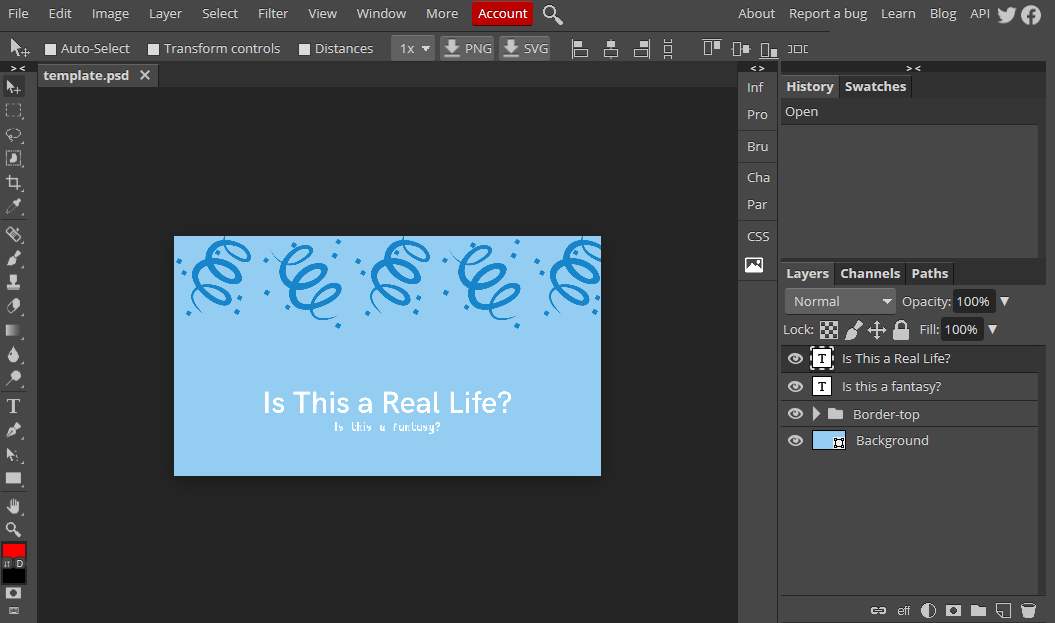Image resolution: width=1055 pixels, height=623 pixels.
Task: Click the black background color swatch
Action: pyautogui.click(x=13, y=576)
